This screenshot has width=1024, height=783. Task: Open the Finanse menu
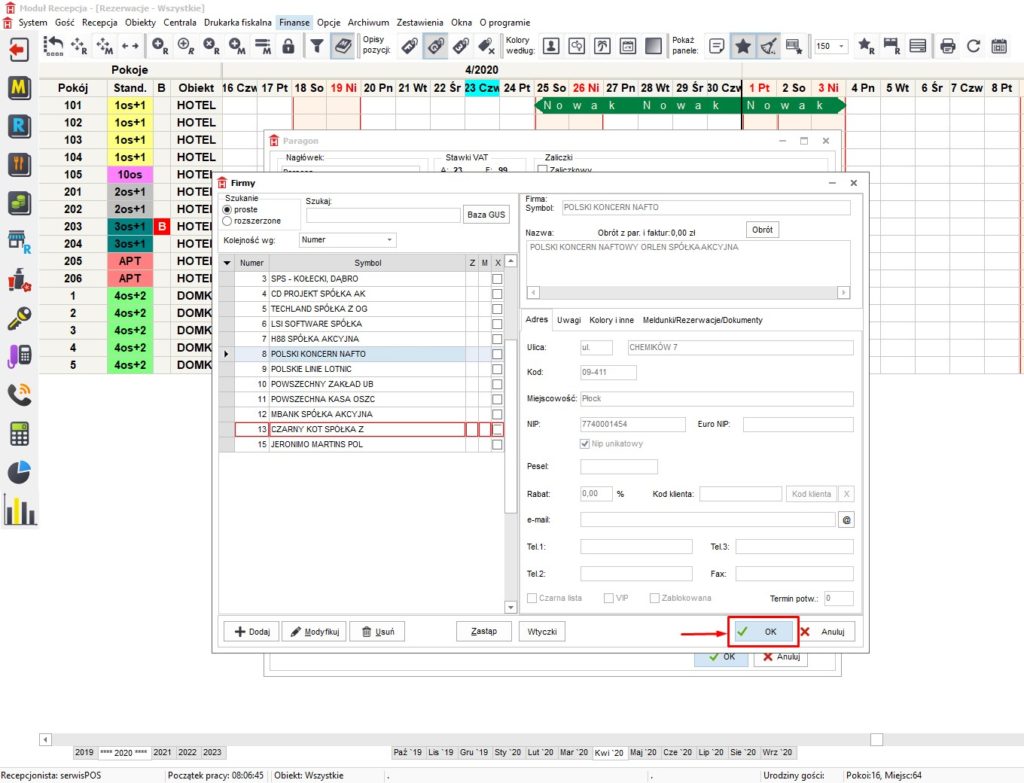pyautogui.click(x=294, y=22)
